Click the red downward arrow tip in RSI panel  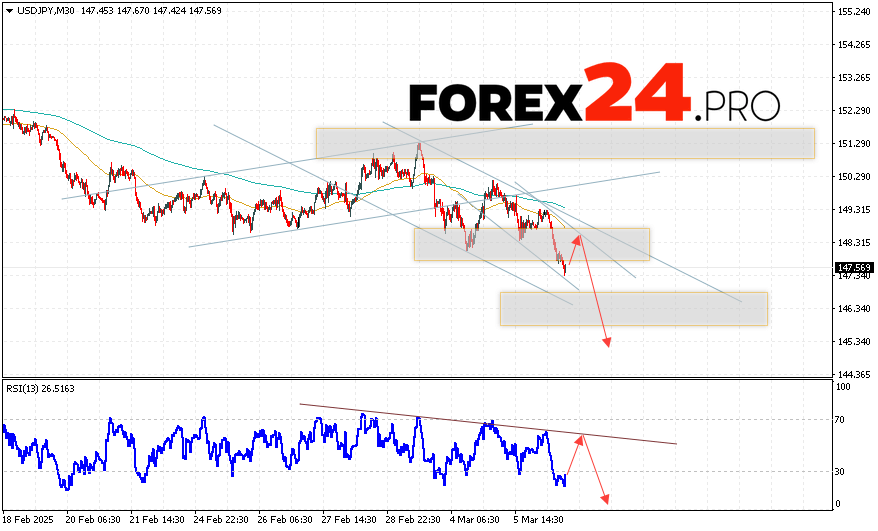pyautogui.click(x=603, y=499)
